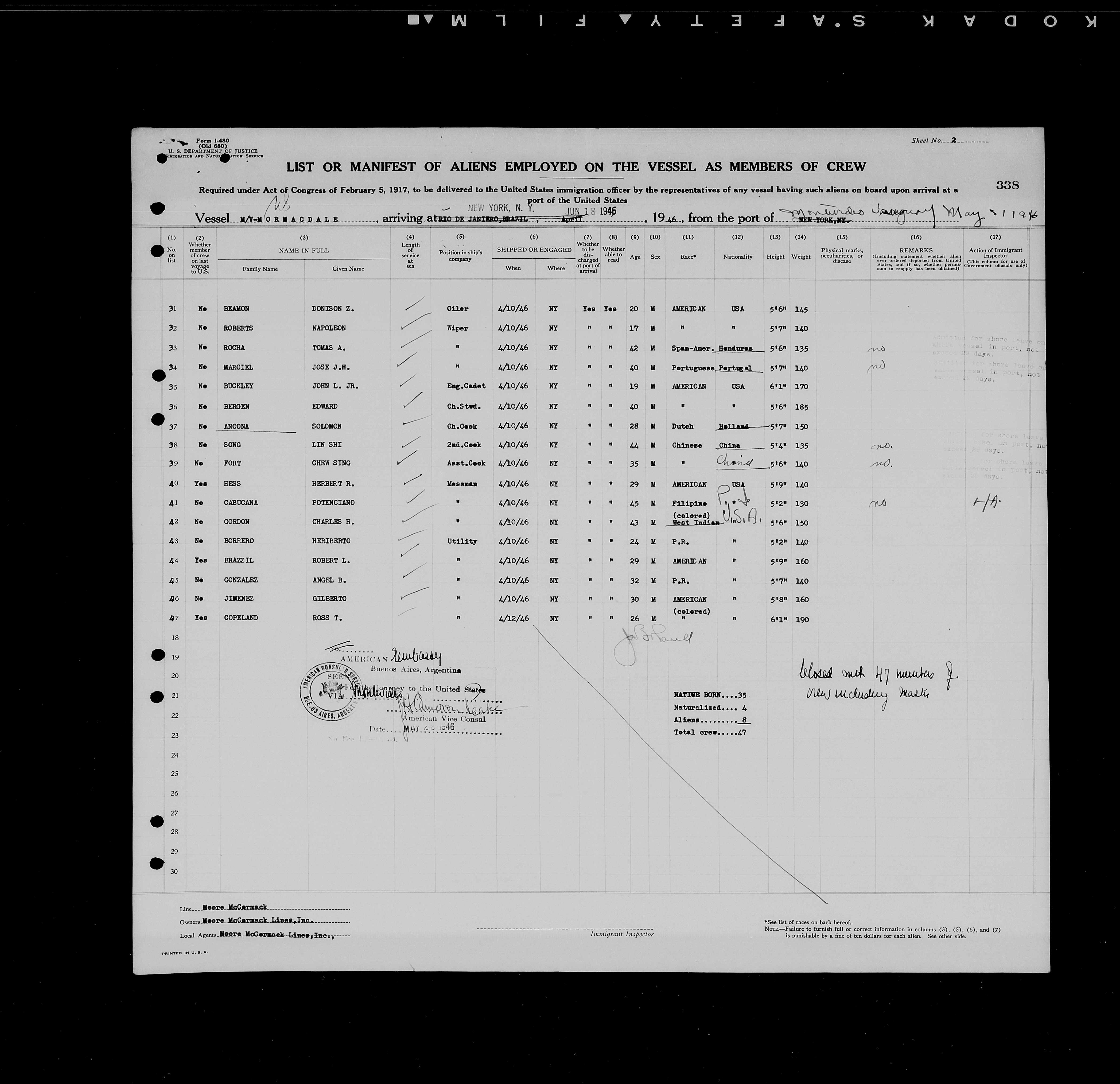Click the Oiler position entry
This screenshot has width=1120, height=1084.
[457, 309]
